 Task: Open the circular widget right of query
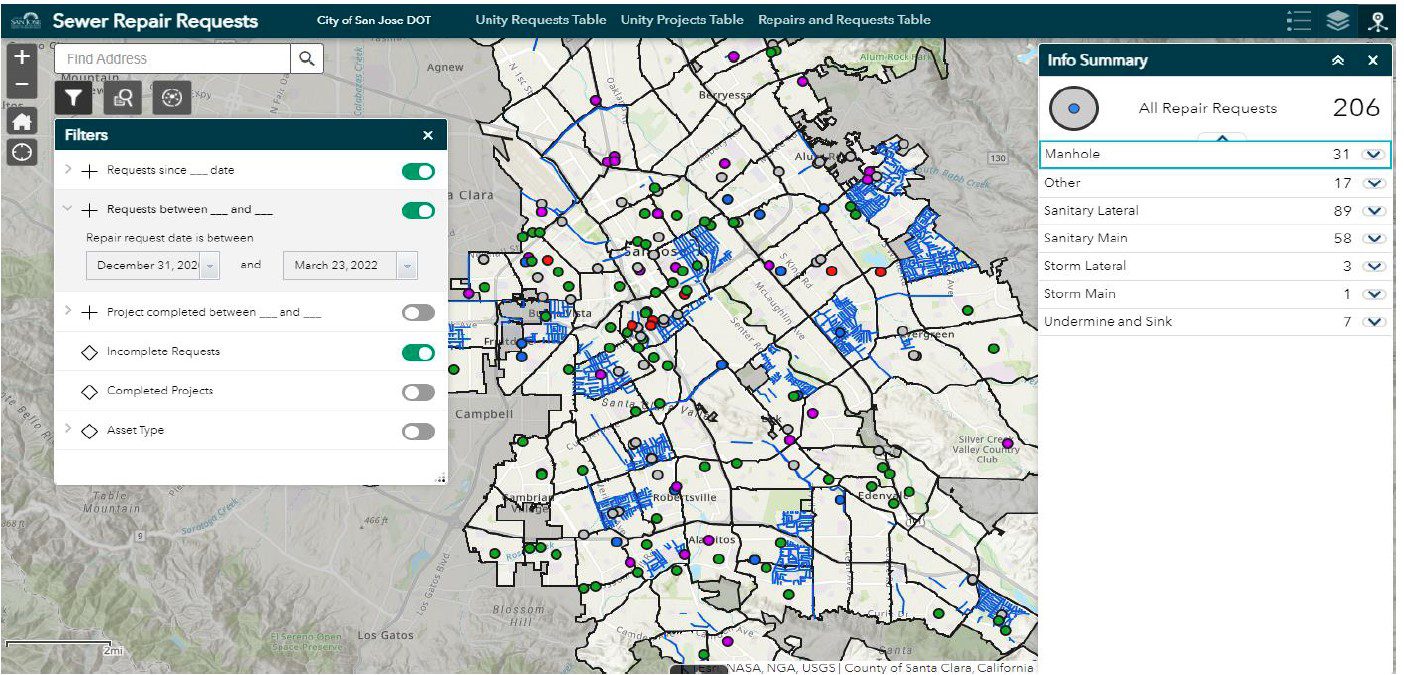click(172, 98)
